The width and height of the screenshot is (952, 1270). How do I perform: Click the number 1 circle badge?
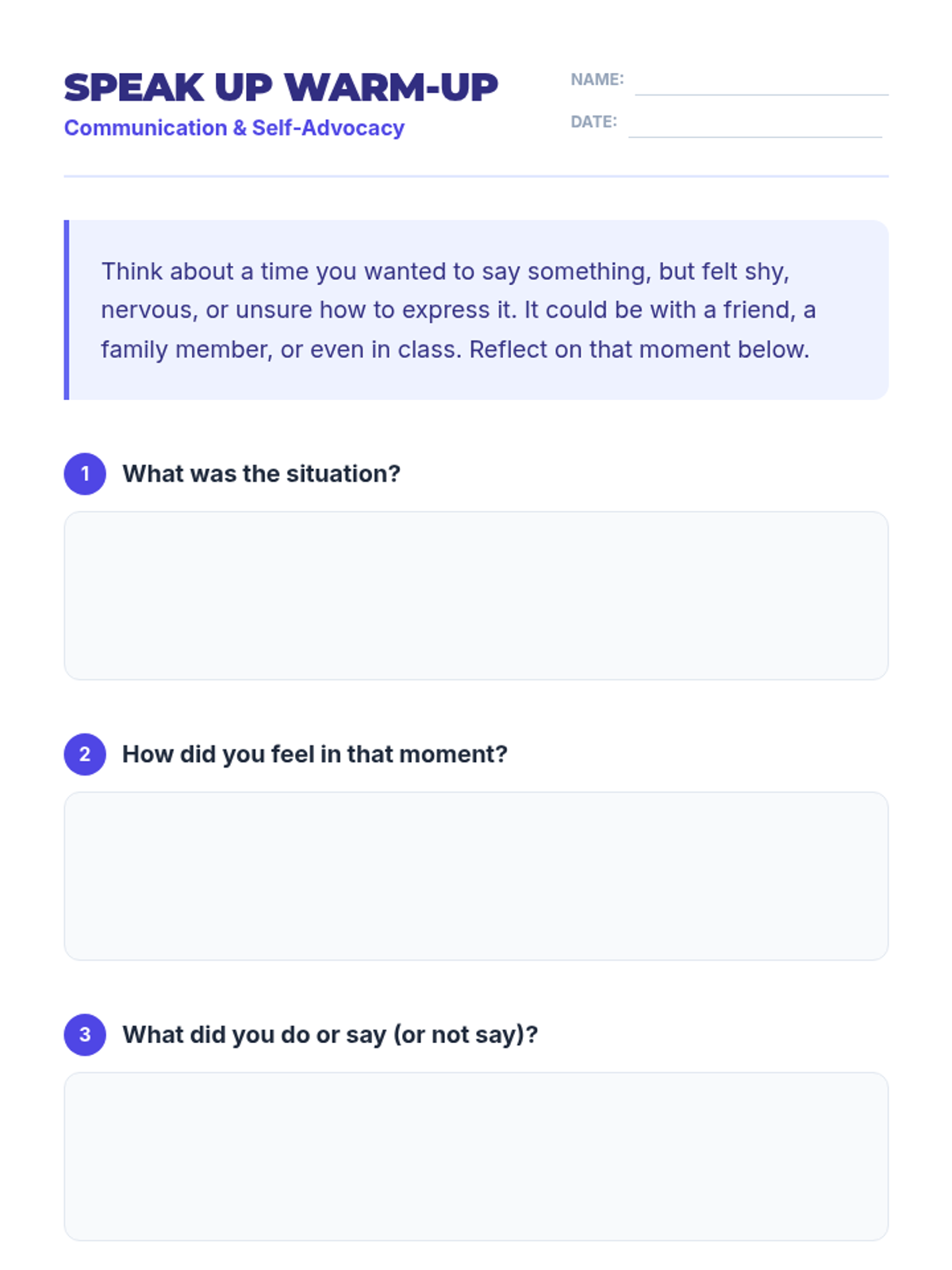coord(85,474)
